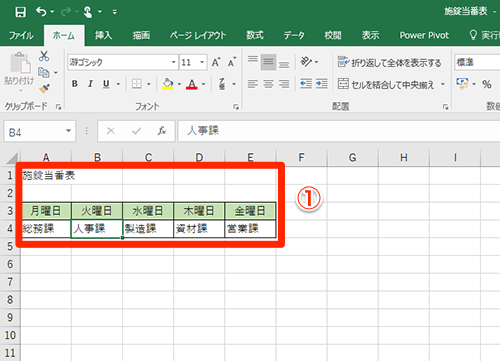Viewport: 500px width, 361px height.
Task: Click the text orientation icon
Action: click(306, 62)
